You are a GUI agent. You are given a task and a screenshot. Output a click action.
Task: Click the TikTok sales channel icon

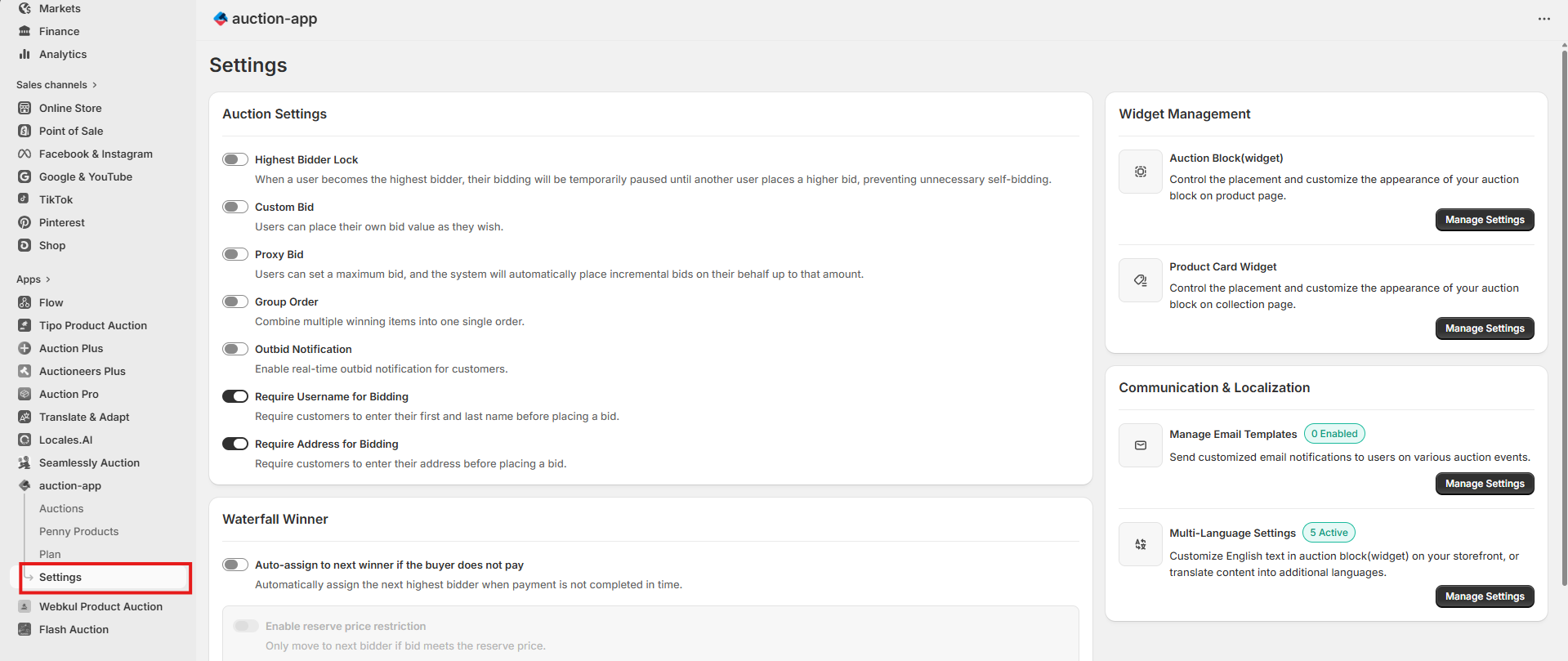[x=25, y=199]
